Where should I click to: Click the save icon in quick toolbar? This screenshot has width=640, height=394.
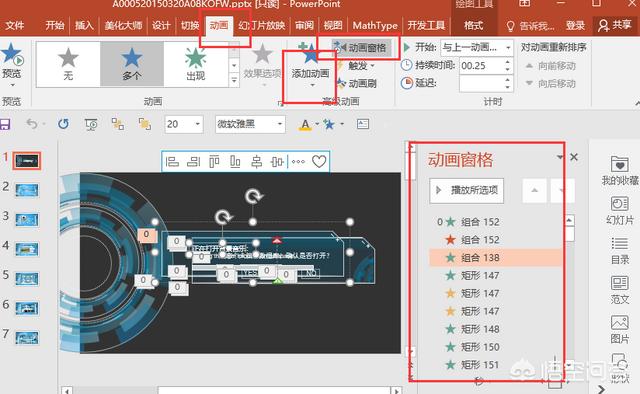pos(5,124)
